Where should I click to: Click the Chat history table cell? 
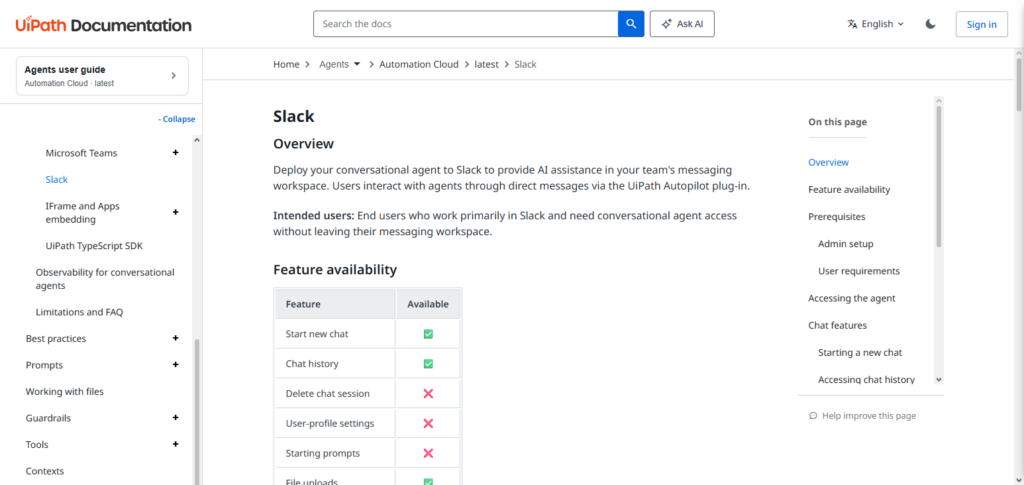tap(336, 364)
